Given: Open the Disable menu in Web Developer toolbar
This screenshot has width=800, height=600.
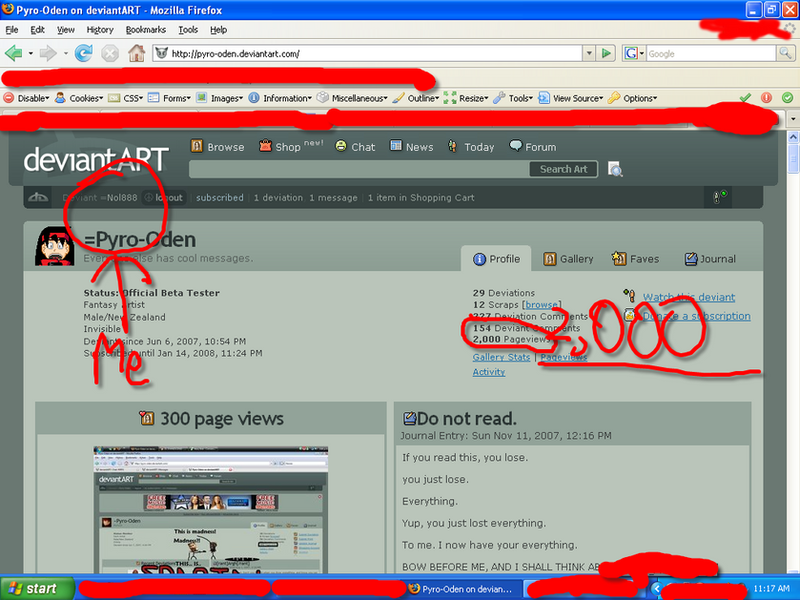Looking at the screenshot, I should tap(27, 98).
